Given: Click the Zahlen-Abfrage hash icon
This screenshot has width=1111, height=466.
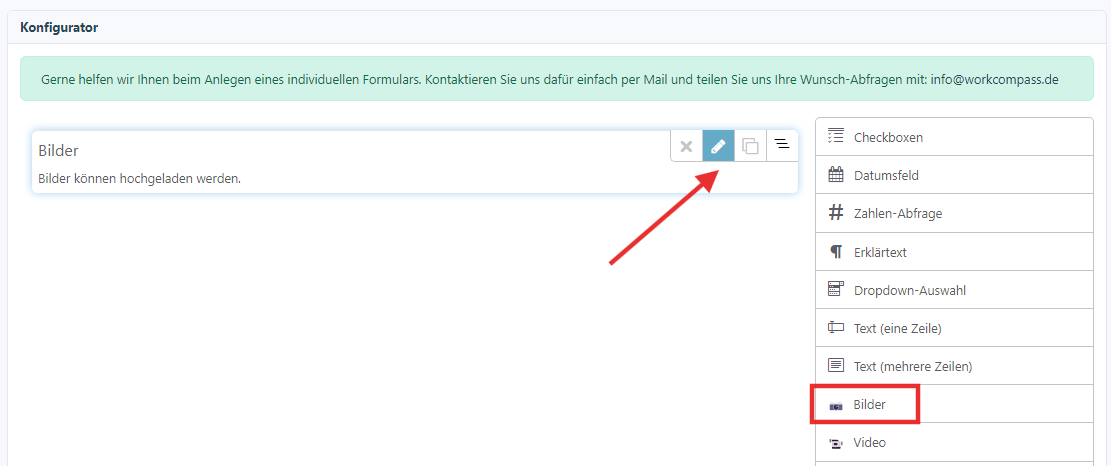Looking at the screenshot, I should pyautogui.click(x=836, y=212).
